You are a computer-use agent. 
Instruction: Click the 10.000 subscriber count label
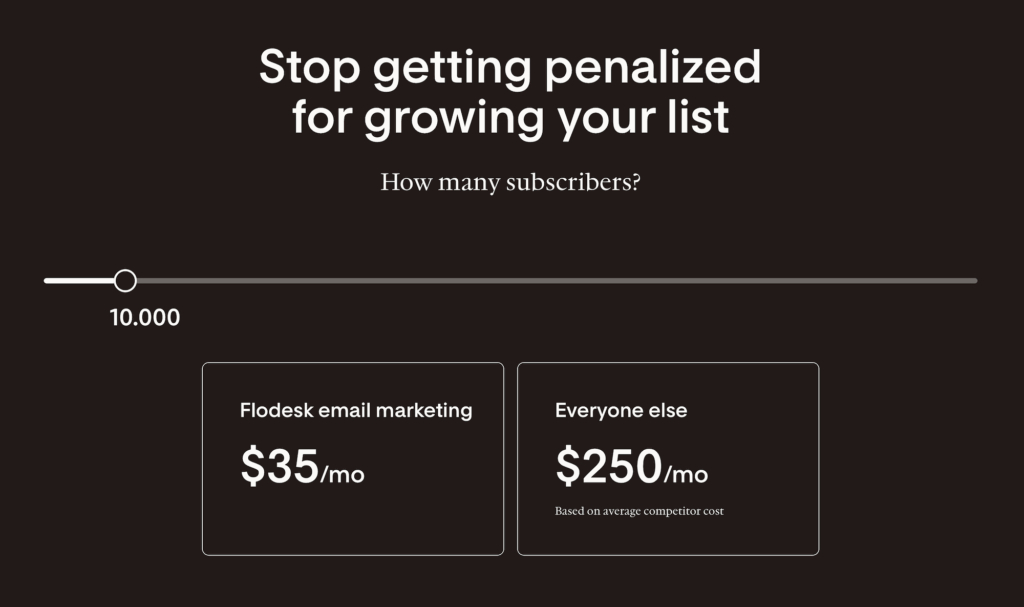click(145, 318)
